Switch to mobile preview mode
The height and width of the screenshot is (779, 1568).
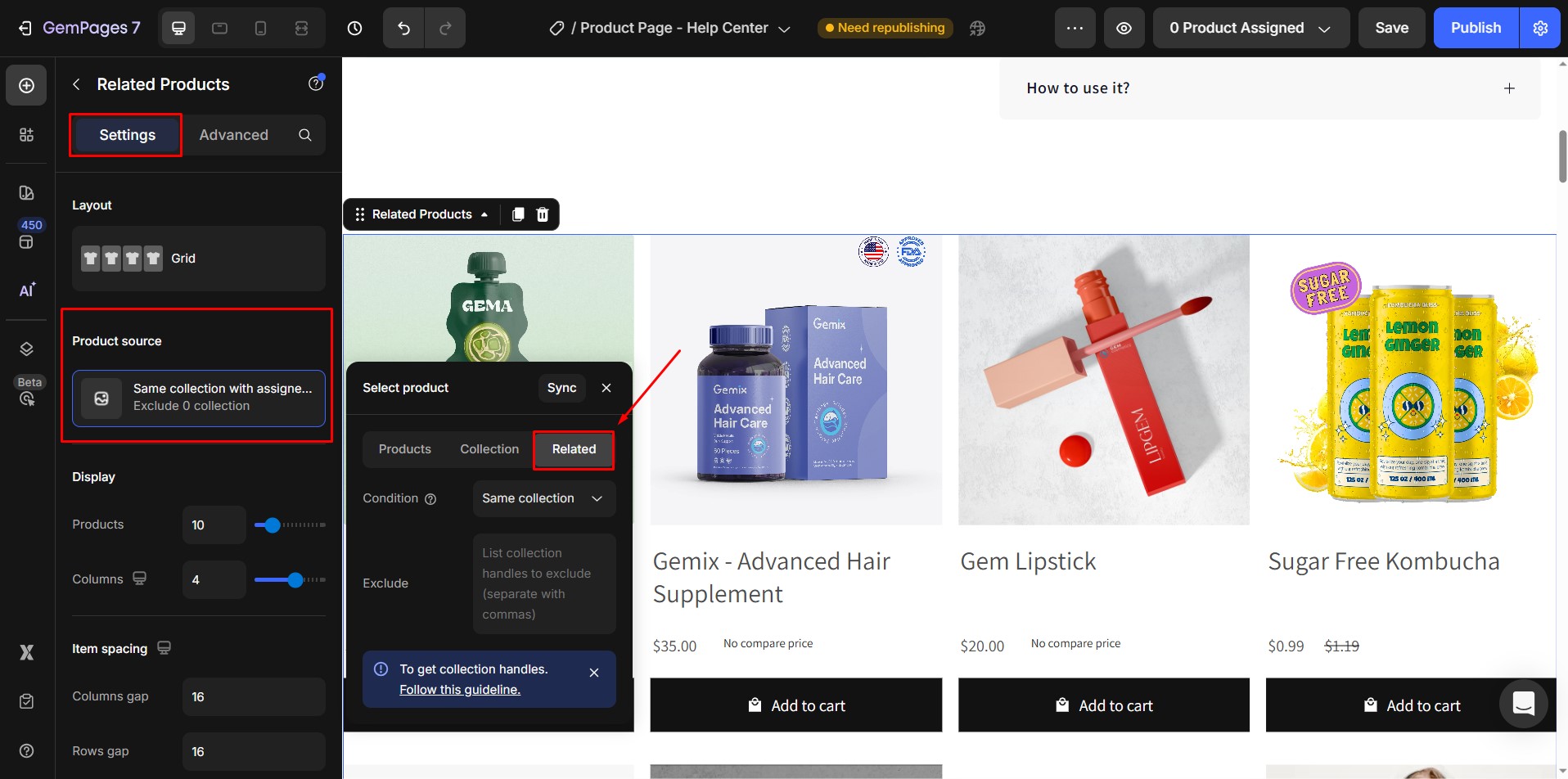click(x=260, y=27)
